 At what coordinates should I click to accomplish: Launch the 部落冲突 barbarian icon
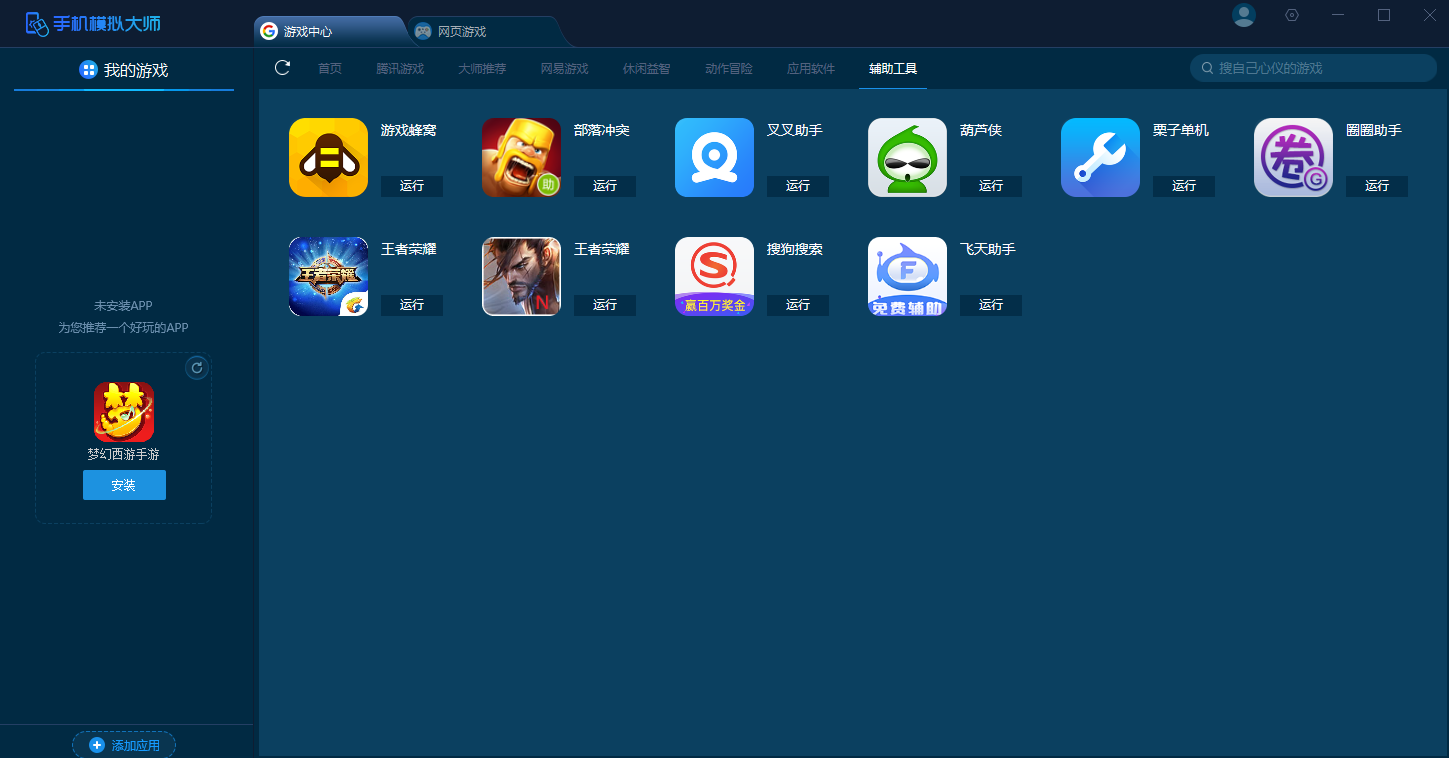click(521, 158)
